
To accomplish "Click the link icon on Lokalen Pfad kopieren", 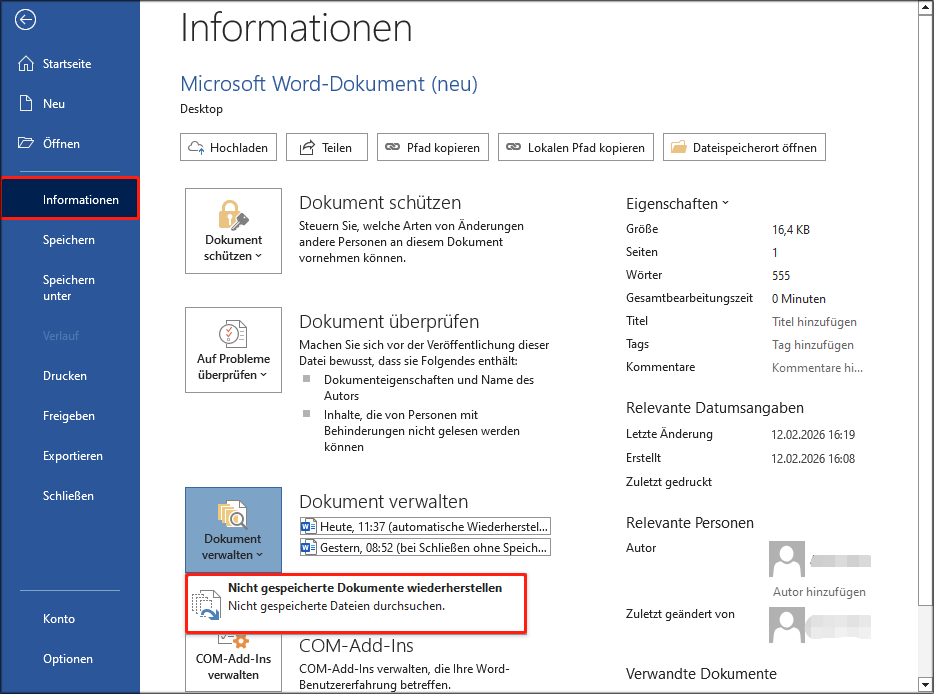I will tap(513, 147).
